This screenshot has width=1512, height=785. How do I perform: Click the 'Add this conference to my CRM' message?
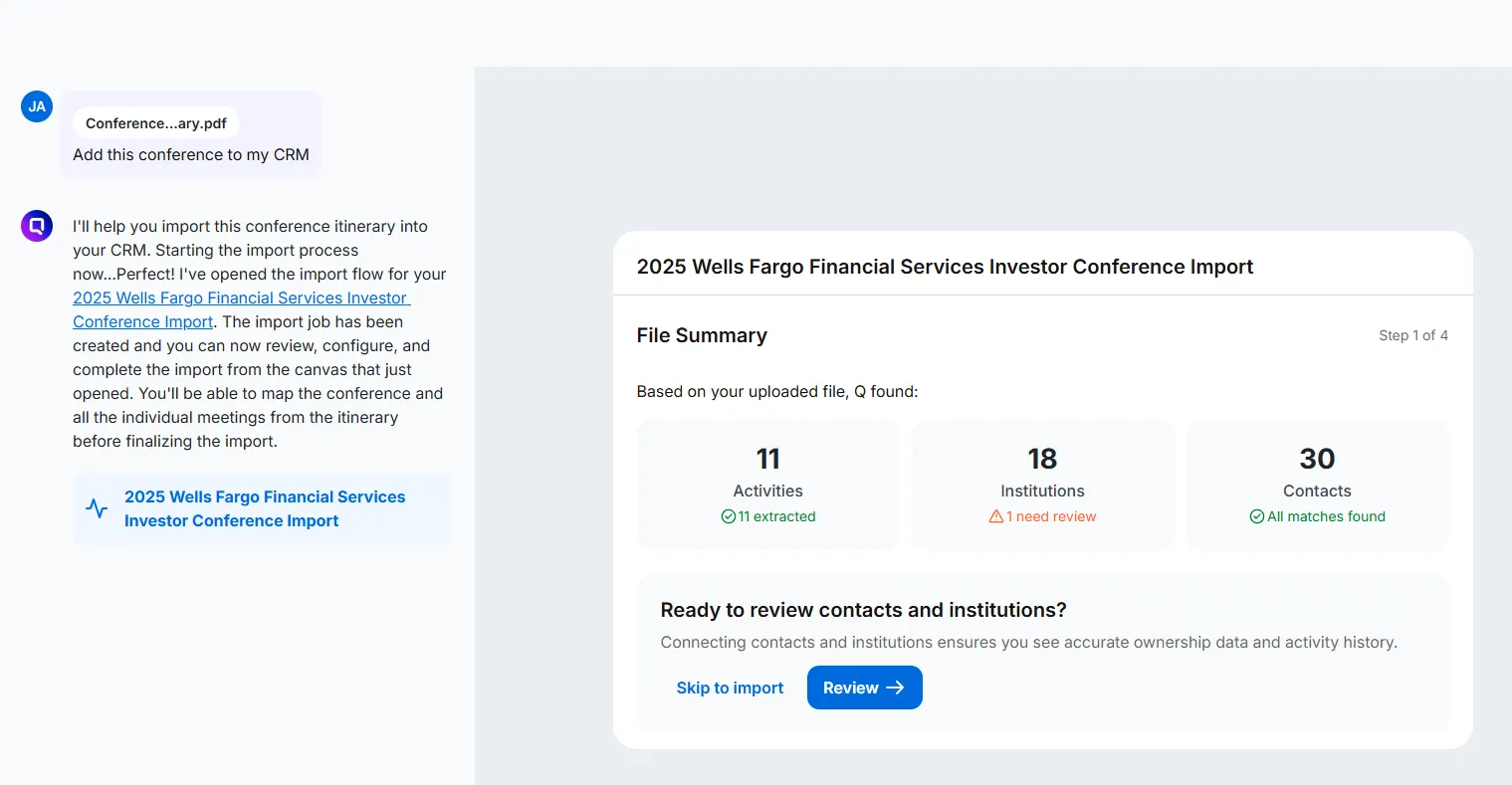[191, 154]
